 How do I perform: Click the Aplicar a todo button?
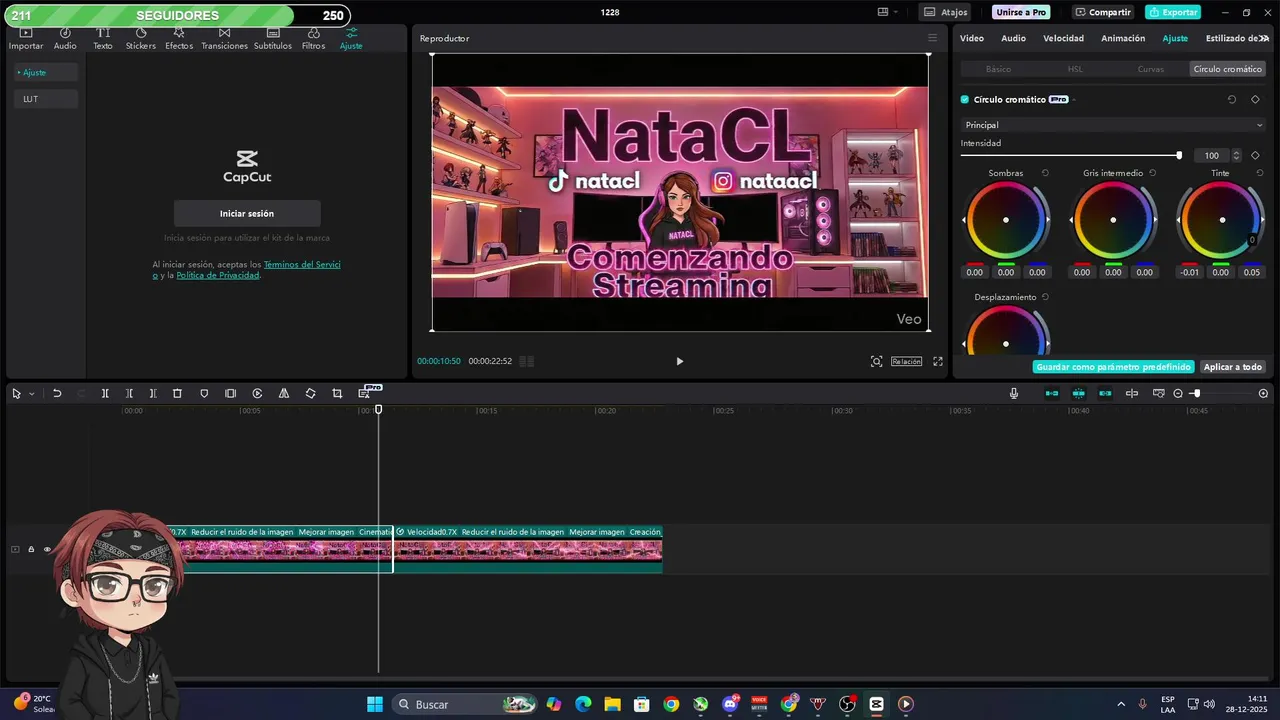click(x=1233, y=367)
